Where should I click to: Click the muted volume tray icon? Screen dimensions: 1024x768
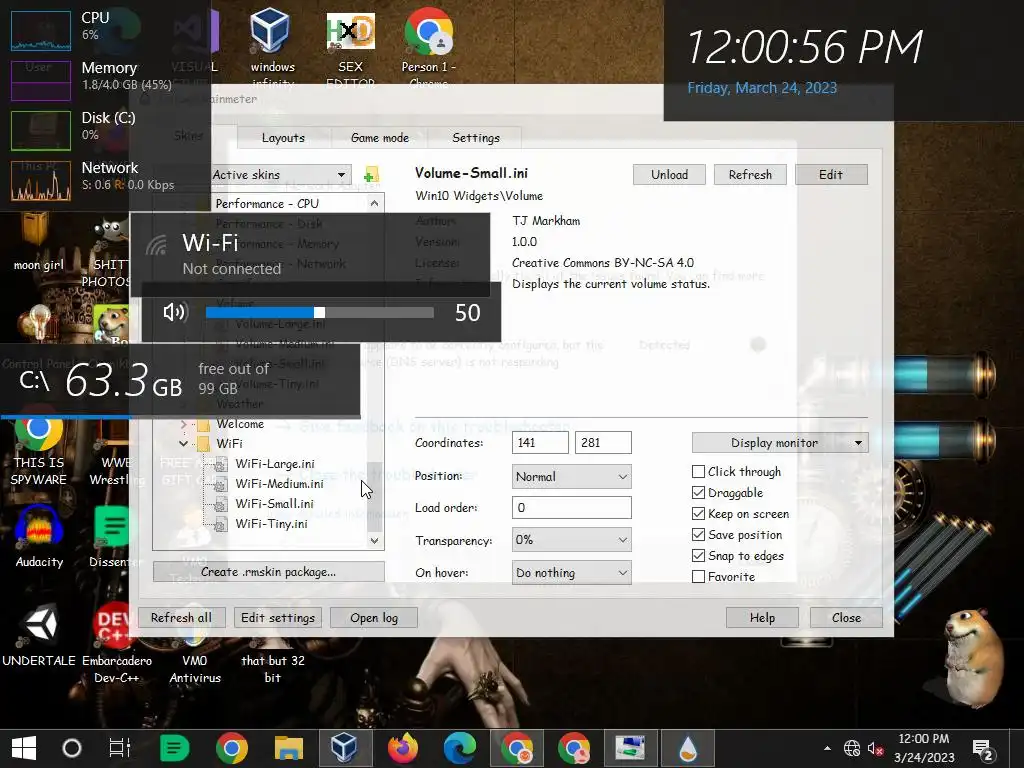coord(875,748)
